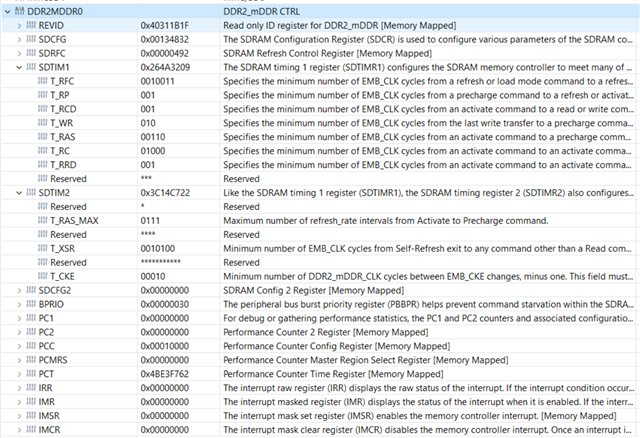
Task: Click the T_RCD bitfield icon
Action: (42, 109)
